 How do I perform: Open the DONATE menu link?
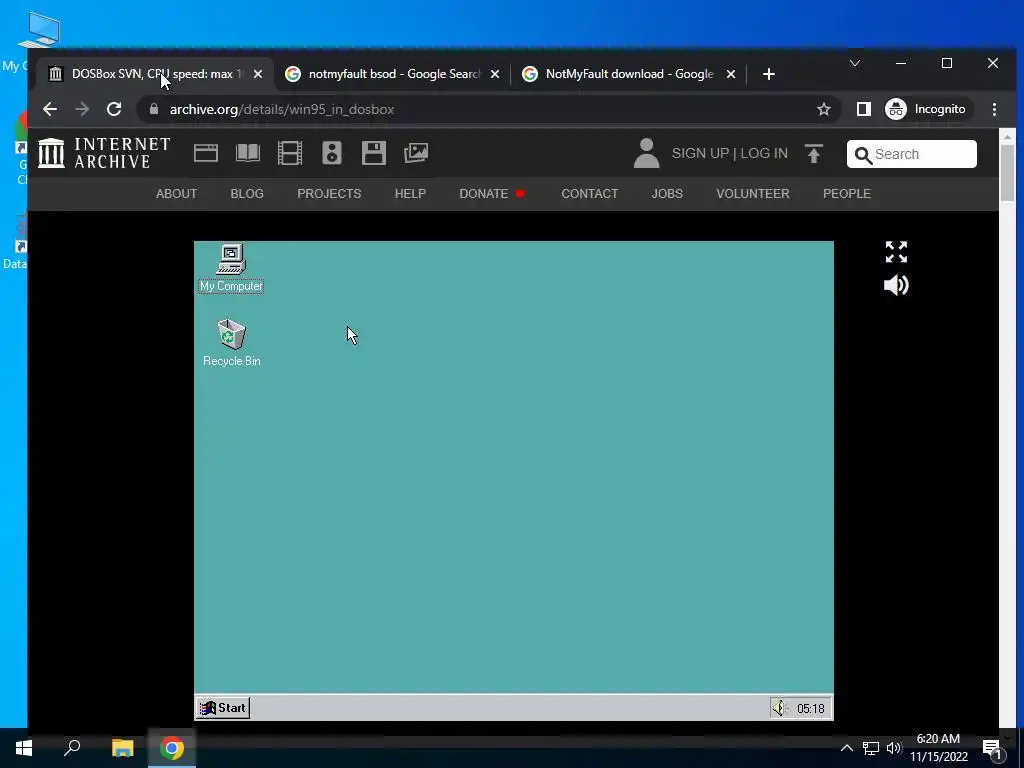pos(492,194)
